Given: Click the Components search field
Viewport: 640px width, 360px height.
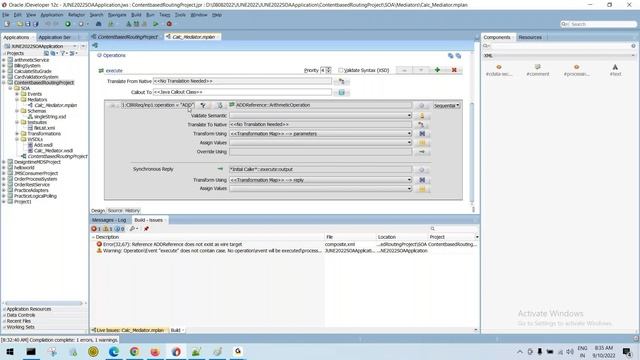Looking at the screenshot, I should point(559,46).
